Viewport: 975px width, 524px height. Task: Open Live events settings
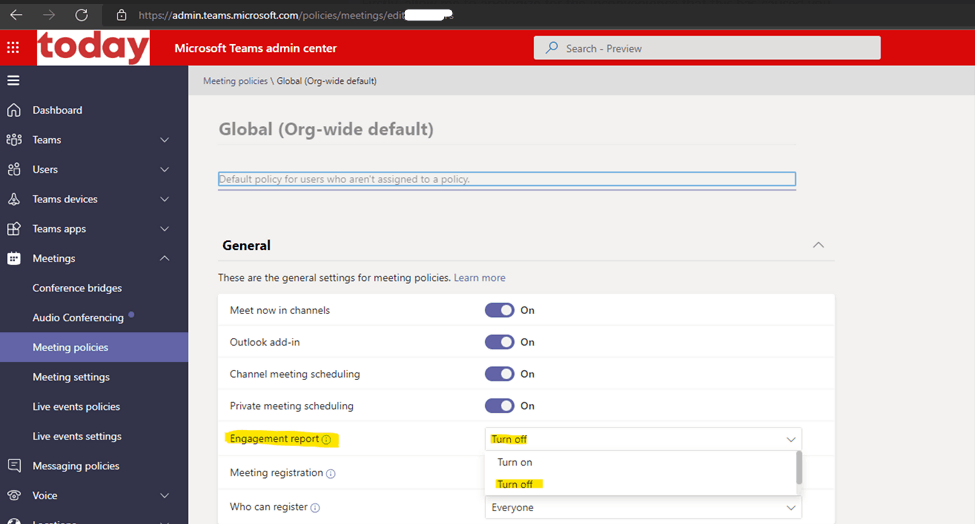[x=76, y=436]
